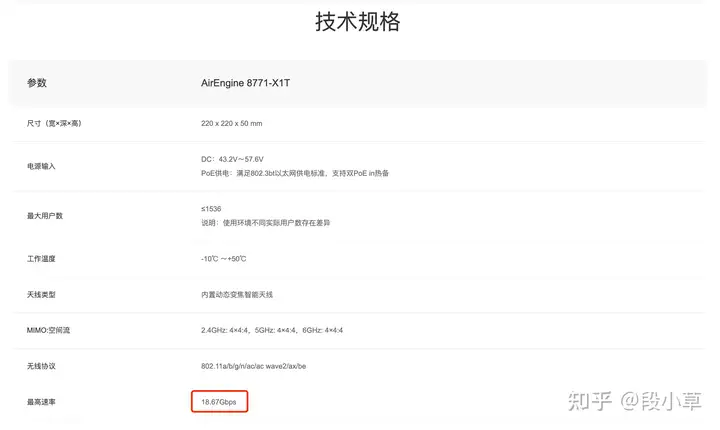The image size is (720, 430).
Task: Click the 技术规格 heading
Action: click(x=358, y=22)
